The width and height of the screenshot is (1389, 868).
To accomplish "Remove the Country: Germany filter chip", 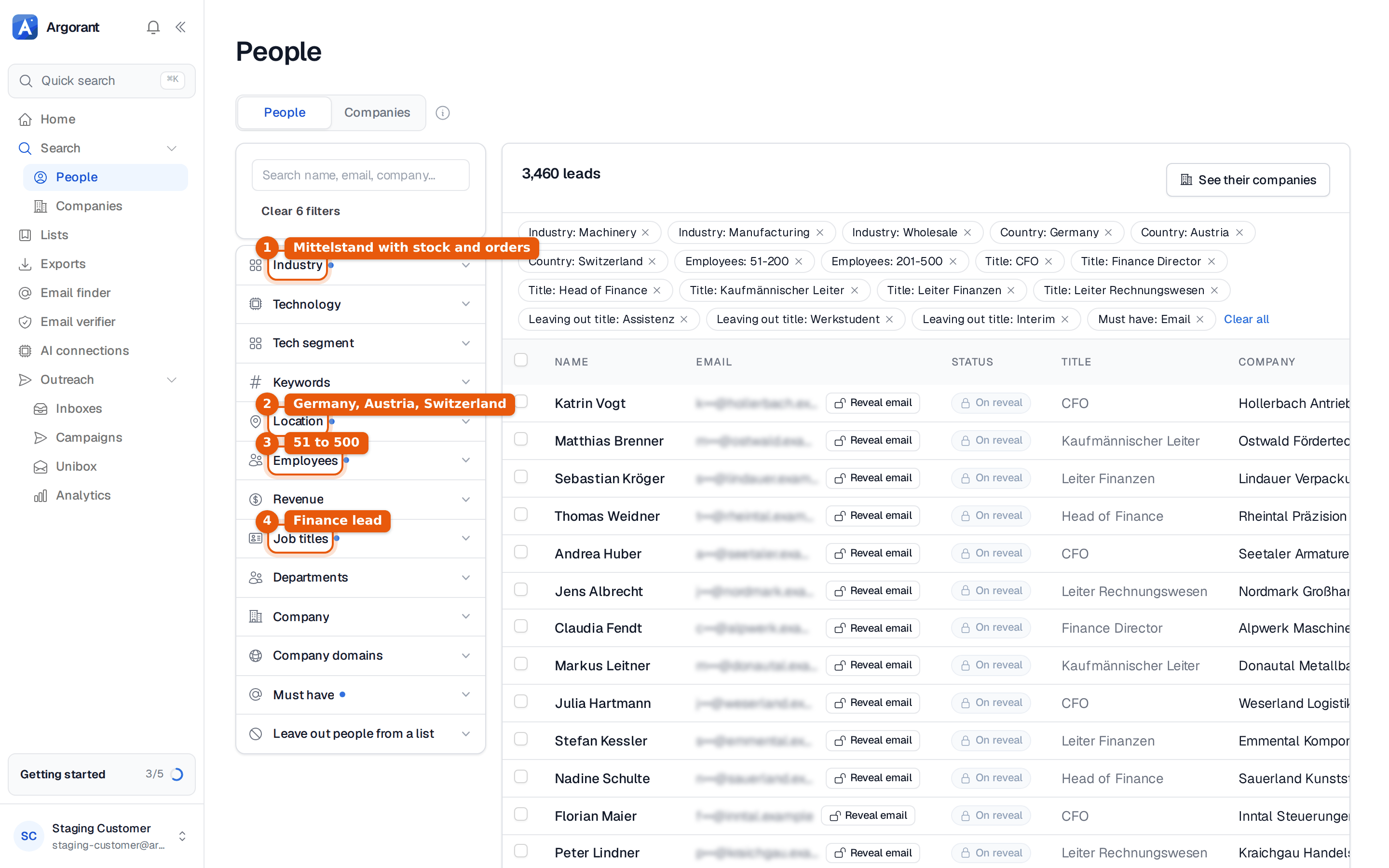I will (1108, 232).
